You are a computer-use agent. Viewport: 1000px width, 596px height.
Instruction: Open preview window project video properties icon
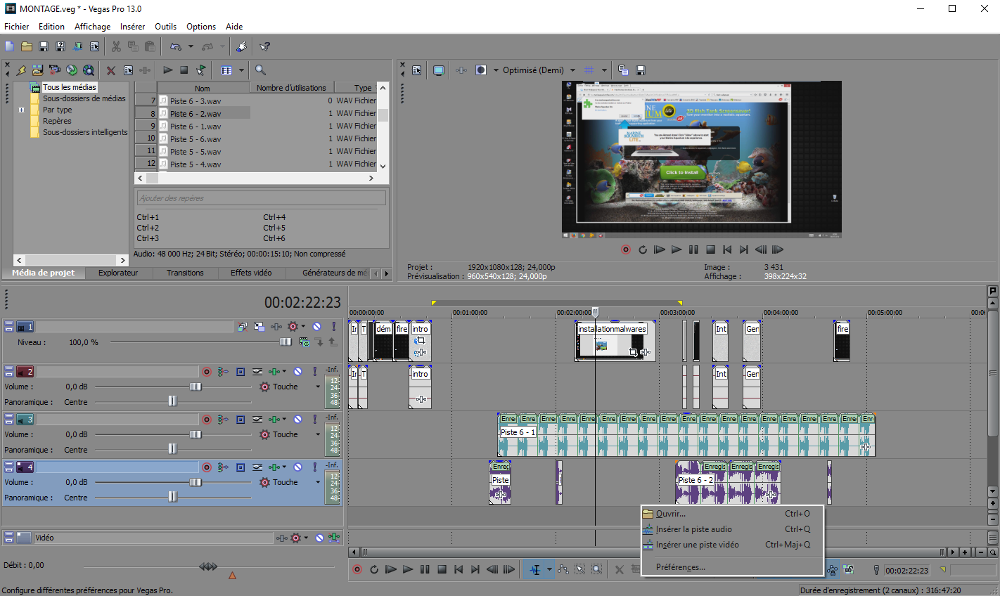416,70
